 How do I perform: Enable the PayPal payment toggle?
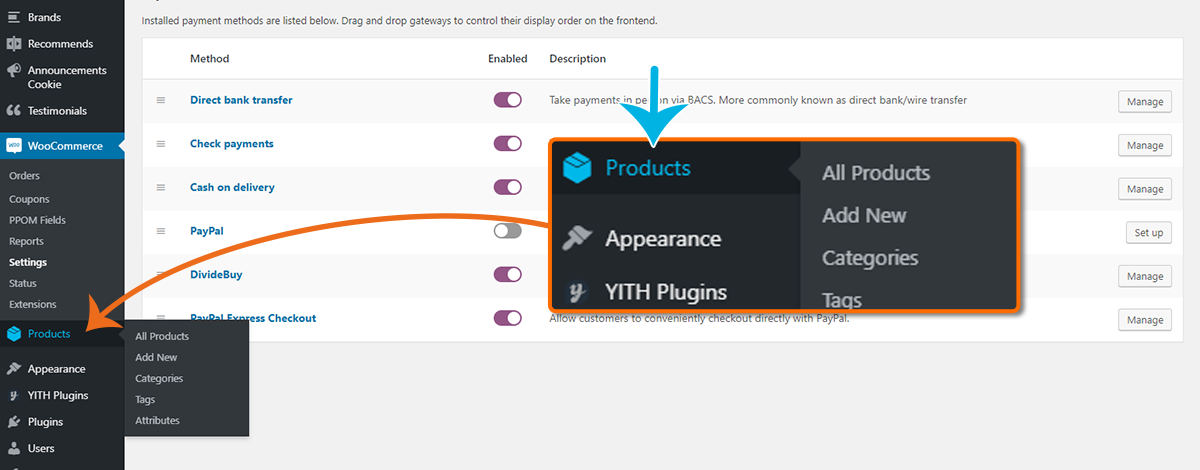[x=508, y=231]
